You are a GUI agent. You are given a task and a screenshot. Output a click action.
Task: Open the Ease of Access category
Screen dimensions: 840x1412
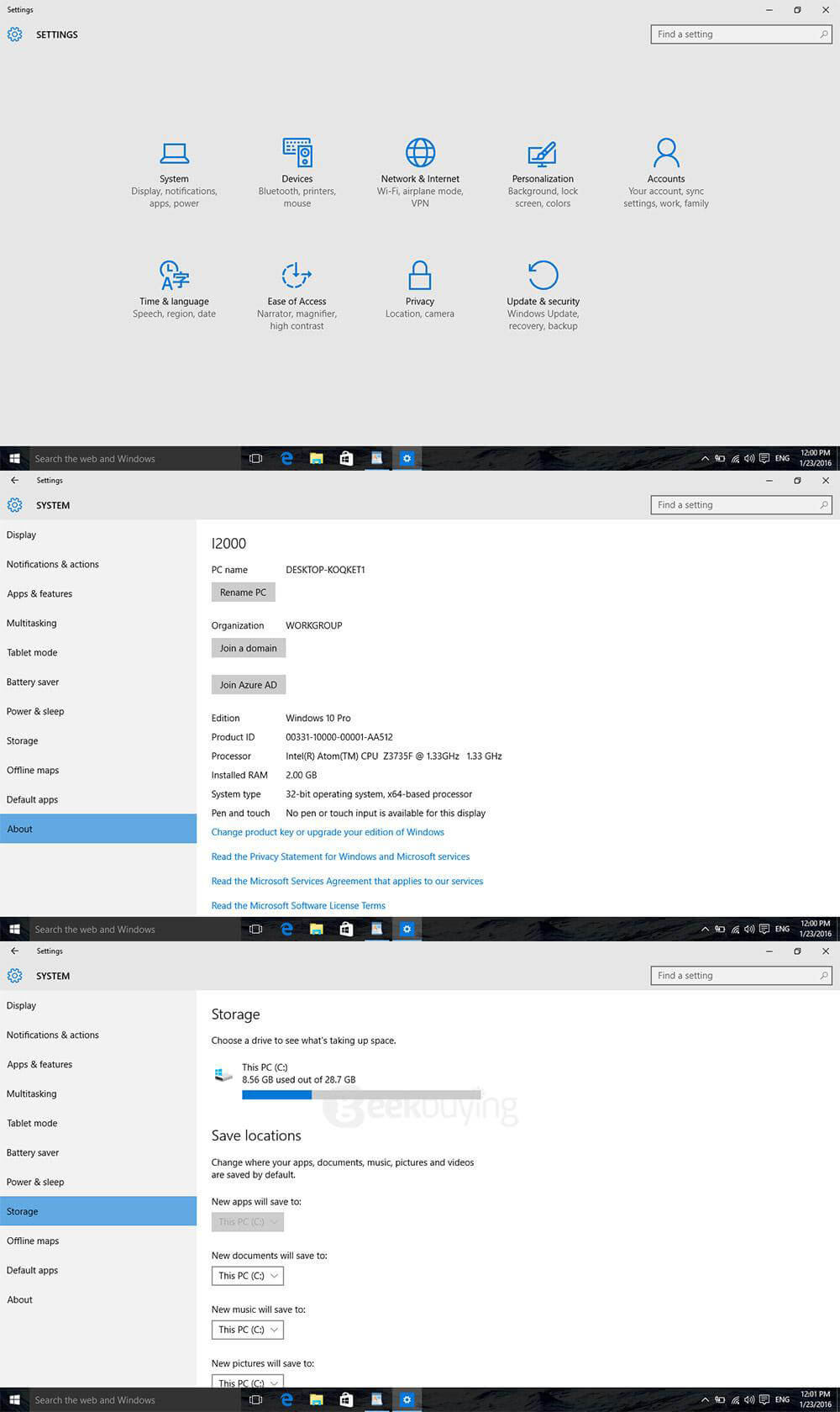click(x=297, y=296)
